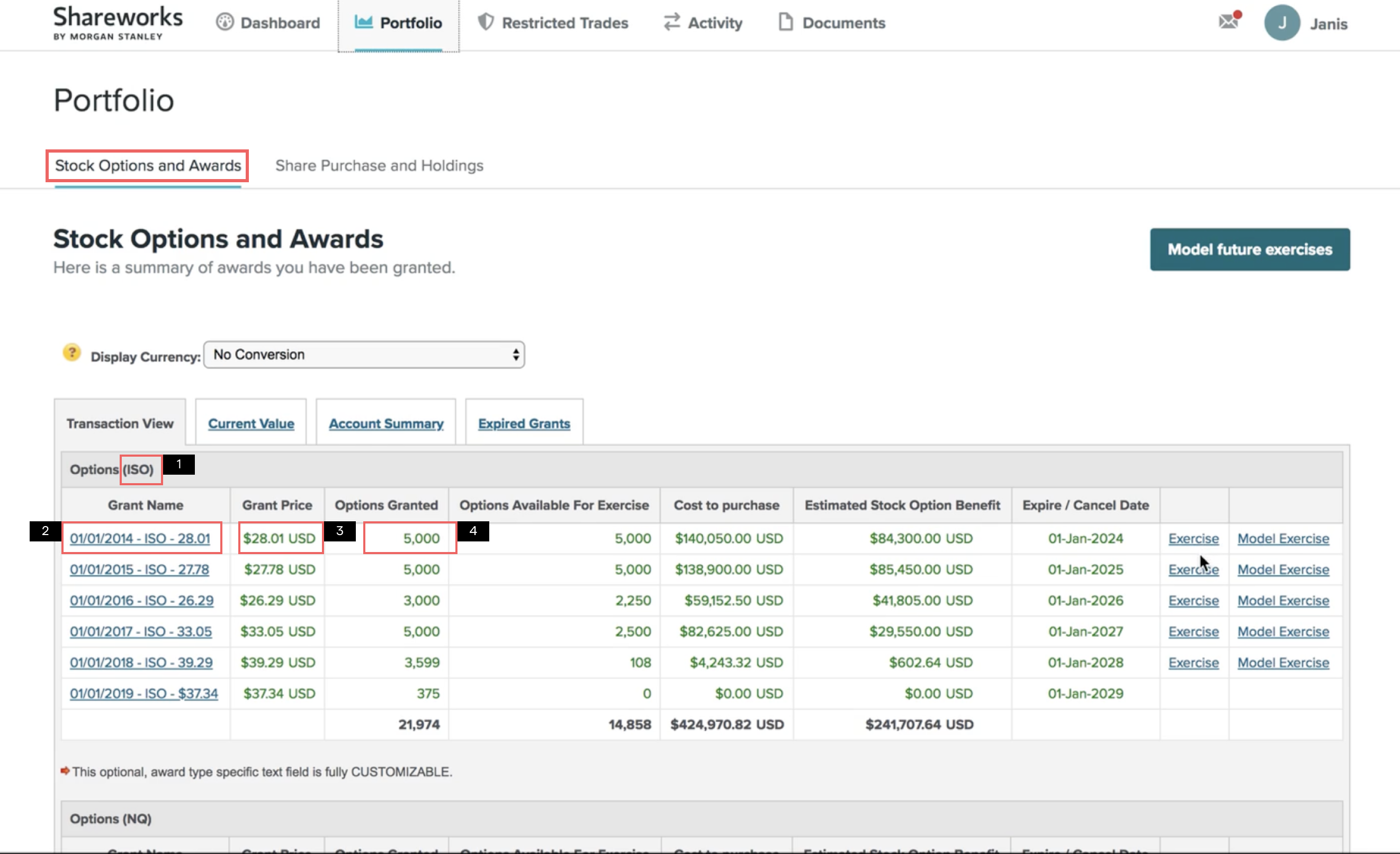Click Exercise for the 01-Jan-2026 grant

[x=1193, y=600]
